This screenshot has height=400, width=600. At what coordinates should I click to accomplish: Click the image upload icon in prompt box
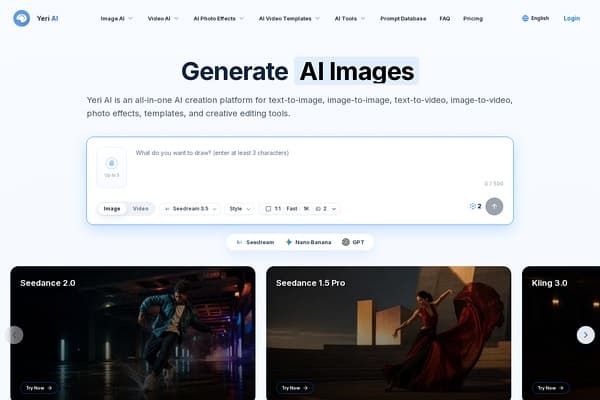111,163
